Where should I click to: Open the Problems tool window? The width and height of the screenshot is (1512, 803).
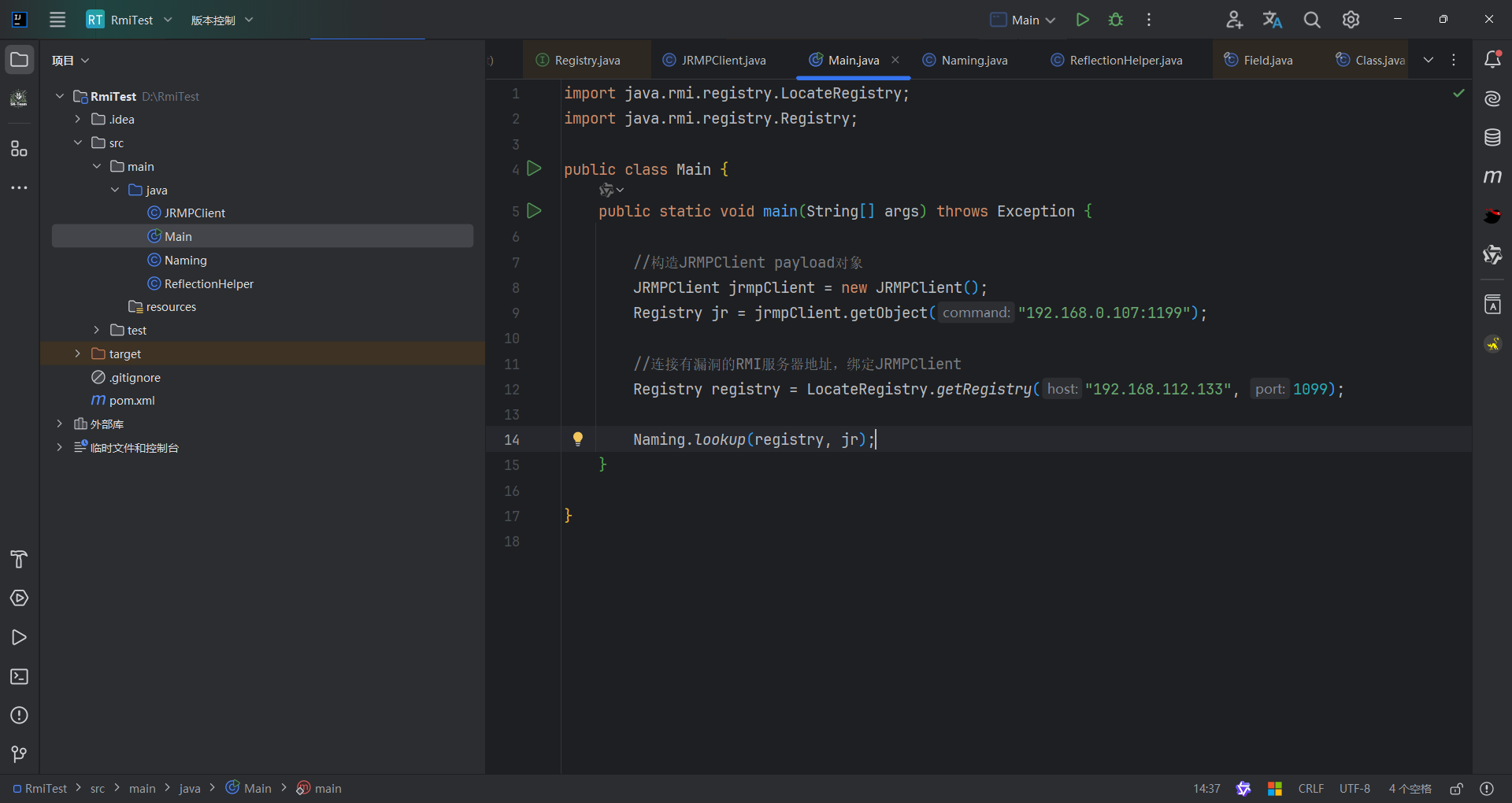coord(19,715)
